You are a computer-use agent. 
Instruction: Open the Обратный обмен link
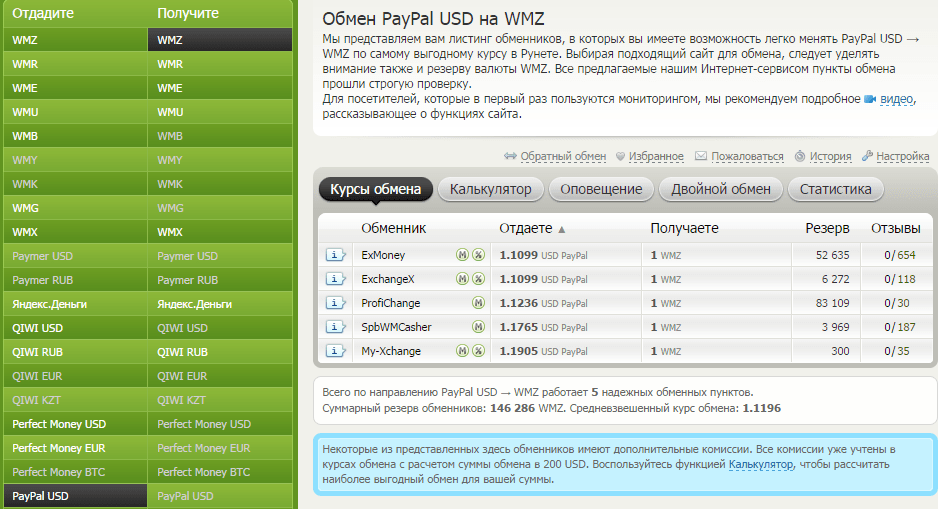(563, 157)
